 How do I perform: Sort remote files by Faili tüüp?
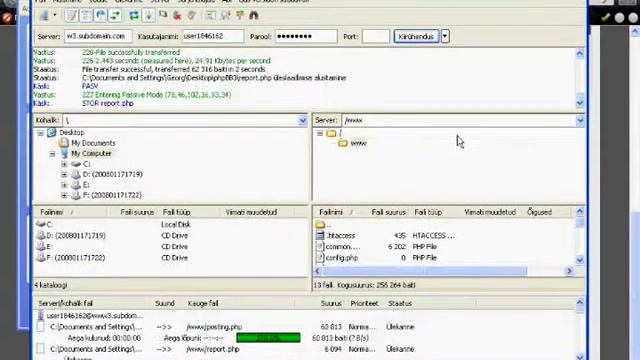click(x=428, y=212)
